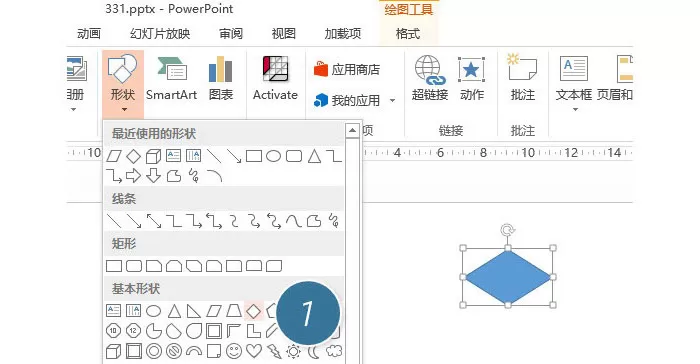Pick the plain rectangle under 矩形
Image resolution: width=700 pixels, height=364 pixels.
coord(114,266)
